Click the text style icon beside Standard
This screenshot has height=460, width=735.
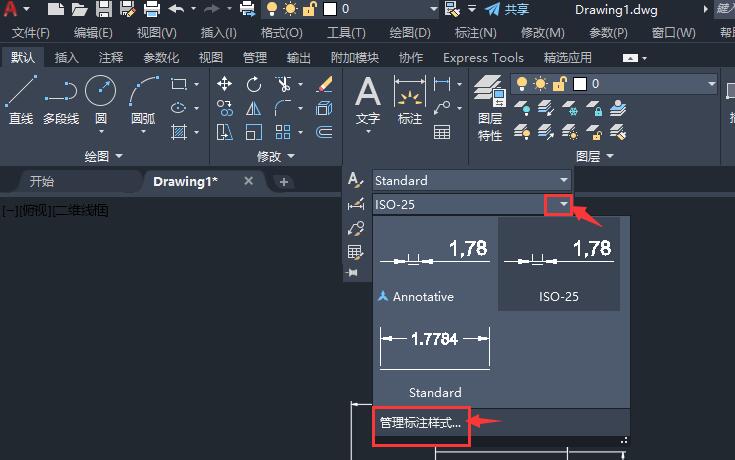pyautogui.click(x=355, y=180)
